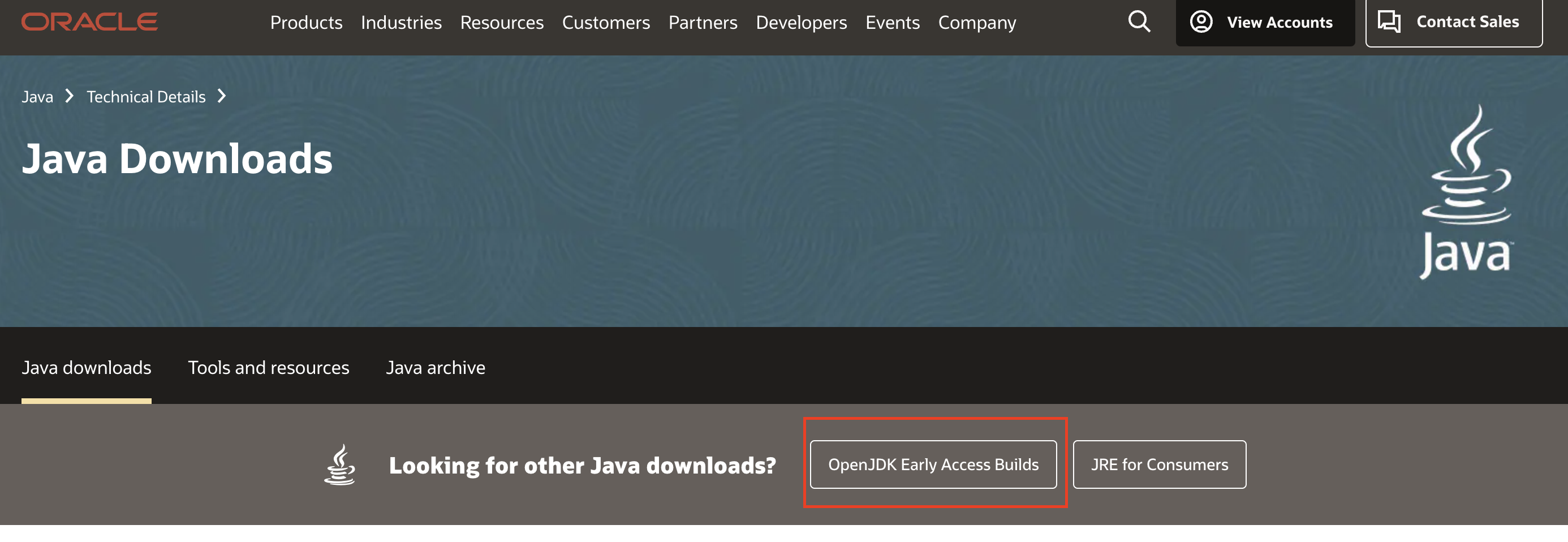The height and width of the screenshot is (542, 1568).
Task: Open OpenJDK Early Access Builds
Action: (x=933, y=464)
